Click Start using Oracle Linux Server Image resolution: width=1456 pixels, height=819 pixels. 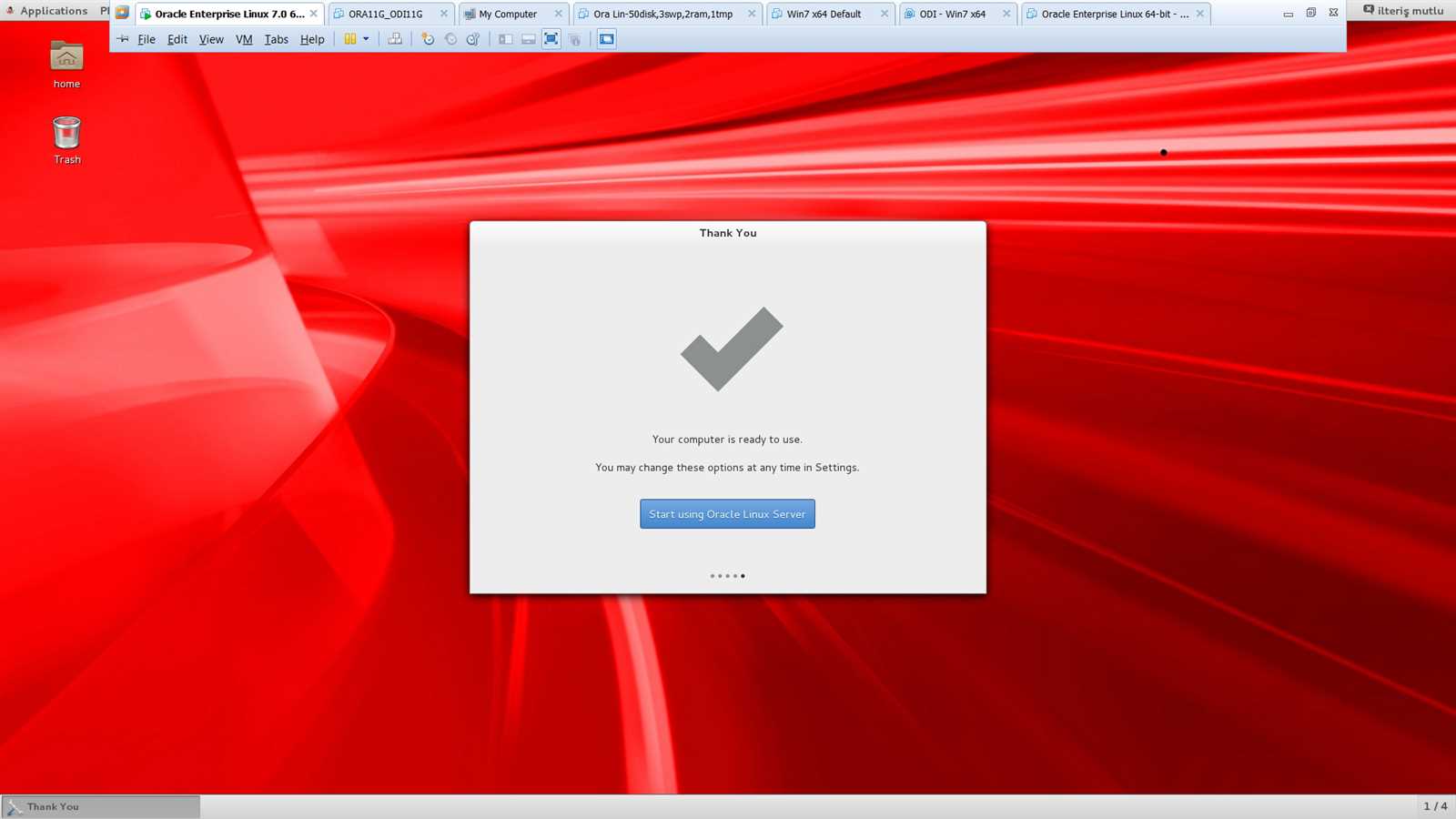click(727, 514)
